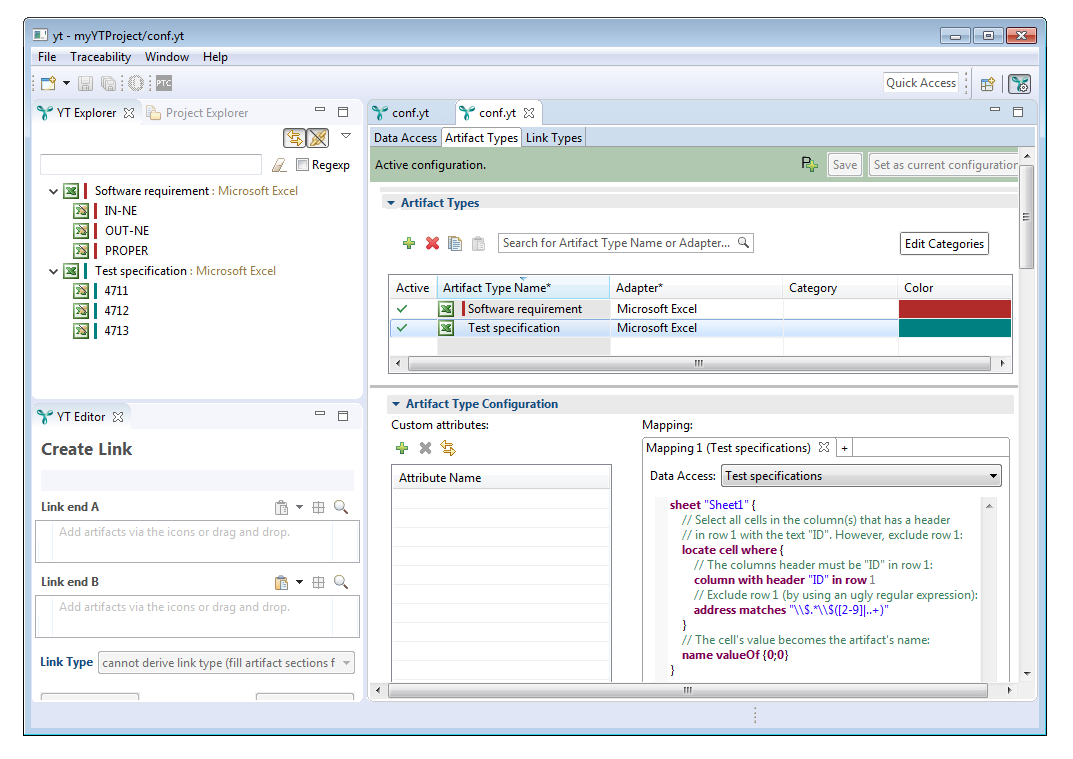Click the eraser icon beside the explorer filter
Screen dimensions: 1073x759
(279, 165)
